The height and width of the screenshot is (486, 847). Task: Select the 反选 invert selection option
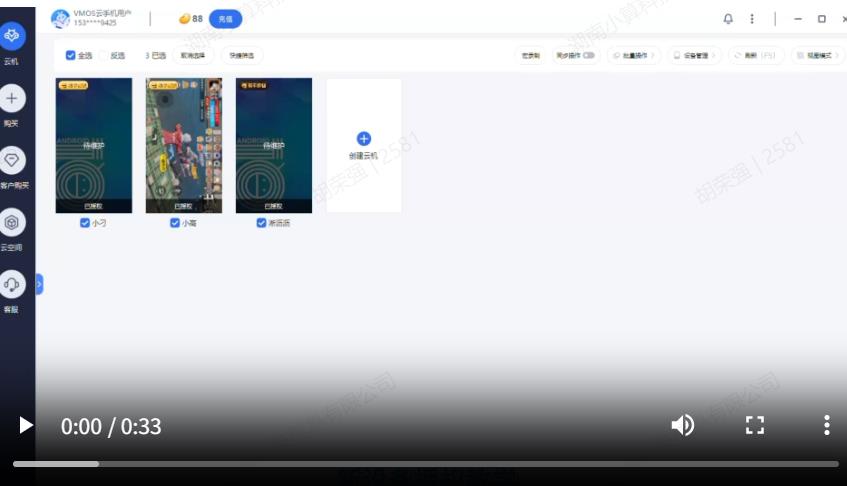(x=105, y=56)
